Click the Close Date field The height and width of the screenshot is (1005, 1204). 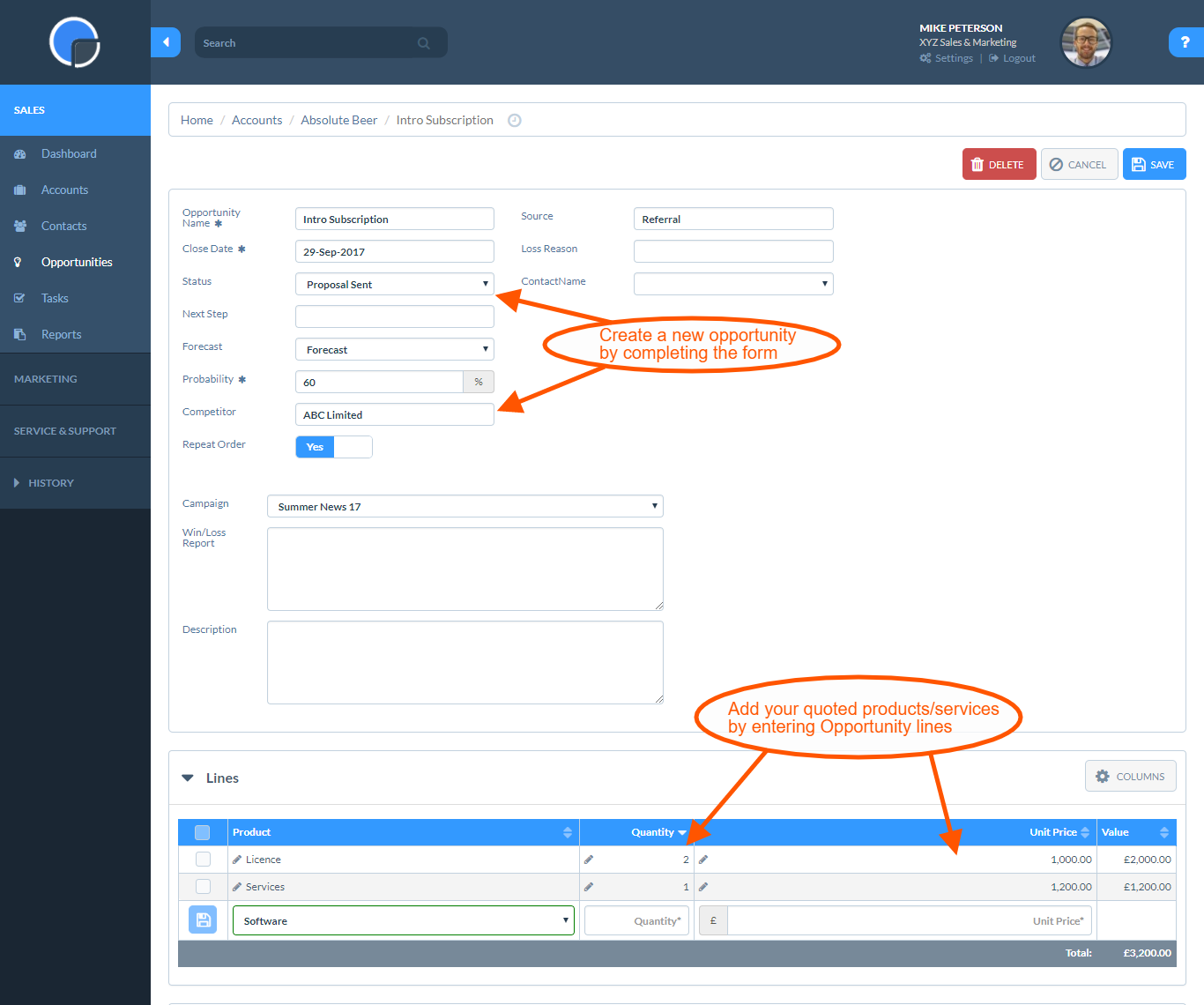point(395,251)
